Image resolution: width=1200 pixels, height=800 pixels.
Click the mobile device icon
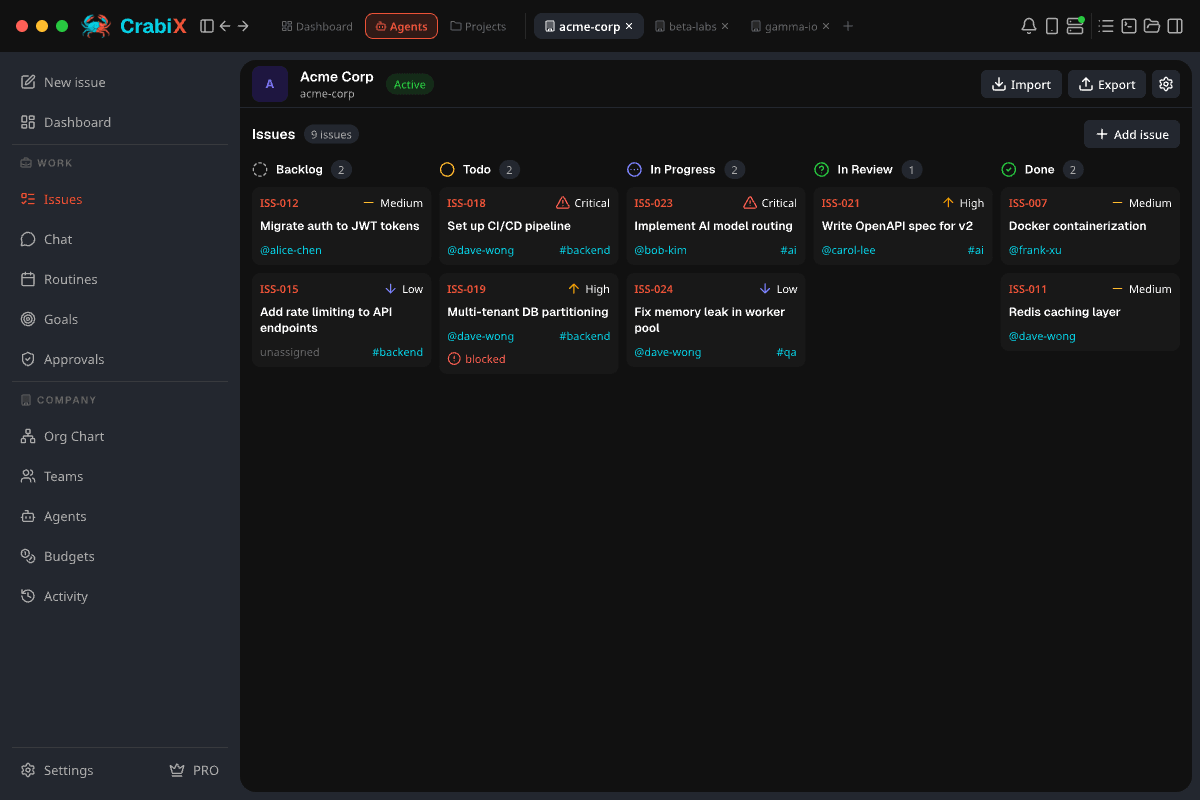coord(1052,26)
